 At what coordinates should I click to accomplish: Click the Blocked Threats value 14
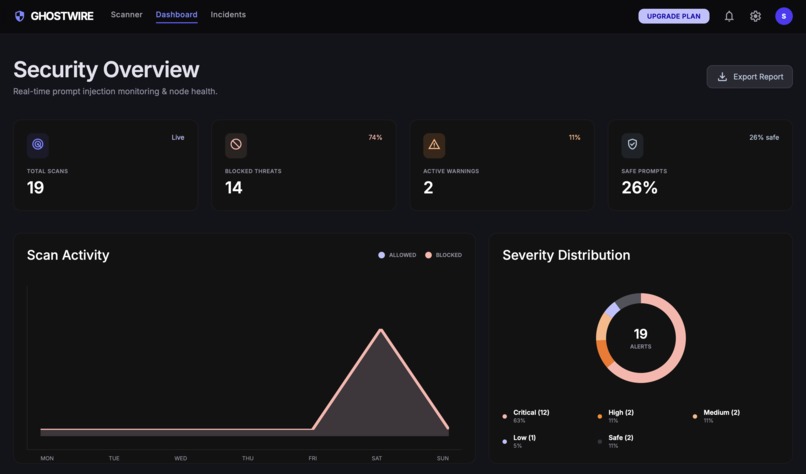[x=233, y=188]
